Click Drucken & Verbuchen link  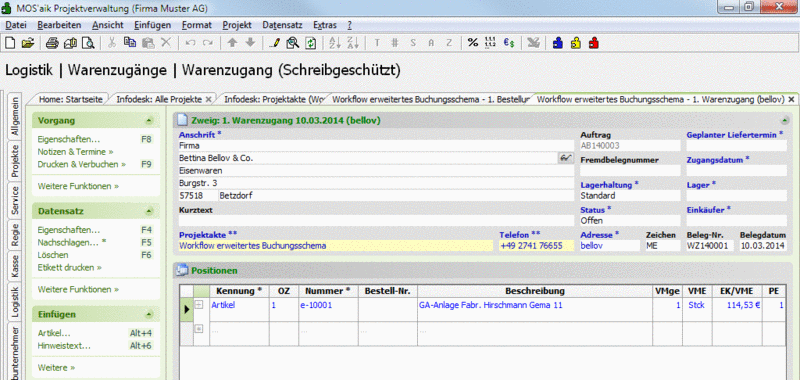click(82, 164)
